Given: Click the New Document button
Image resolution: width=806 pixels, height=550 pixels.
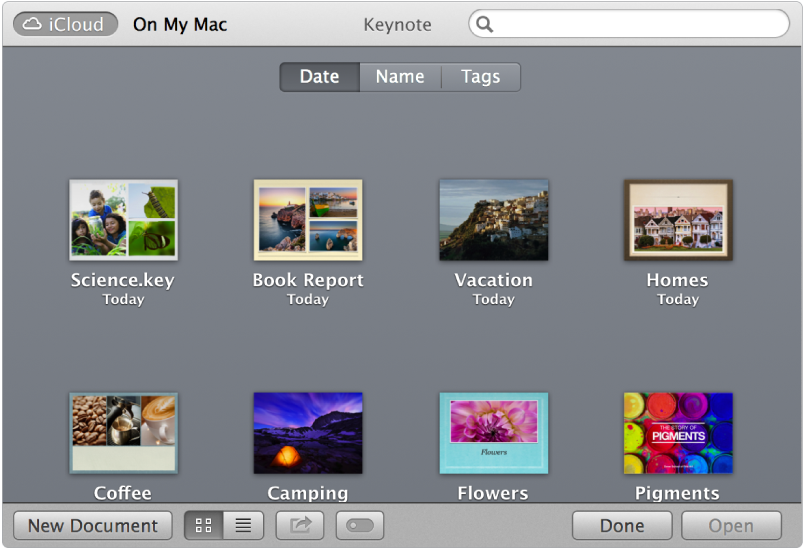Looking at the screenshot, I should tap(93, 525).
